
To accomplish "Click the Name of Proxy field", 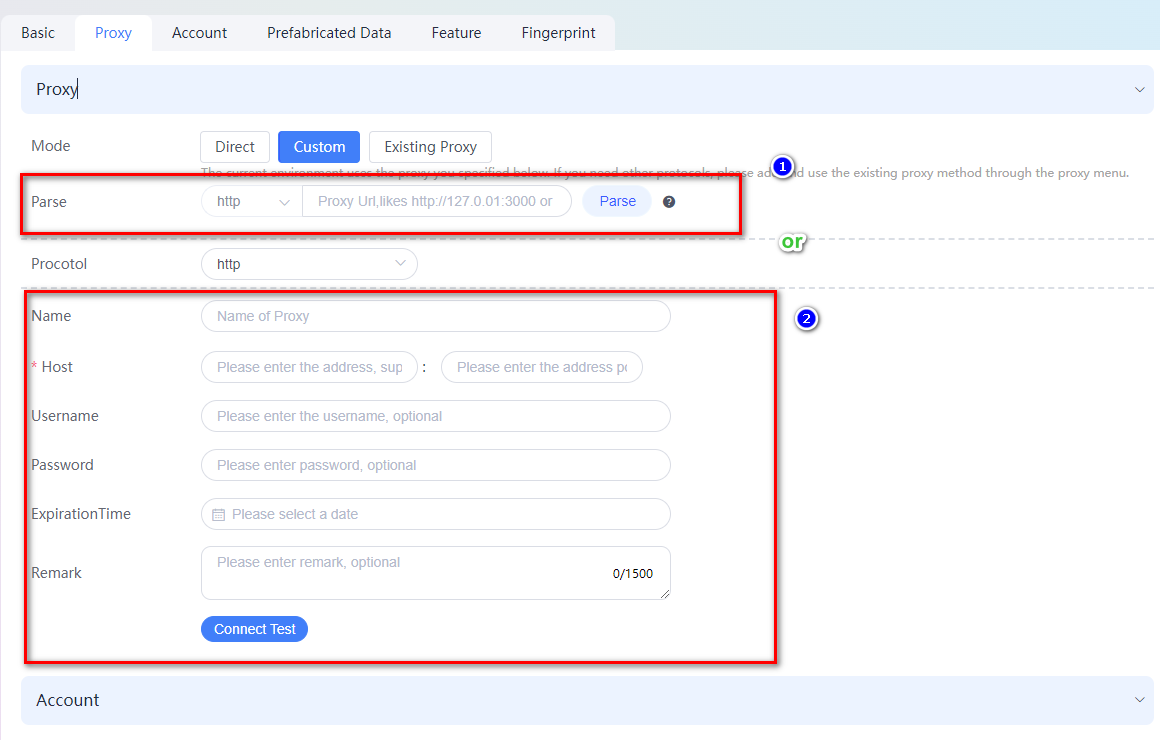I will 435,316.
